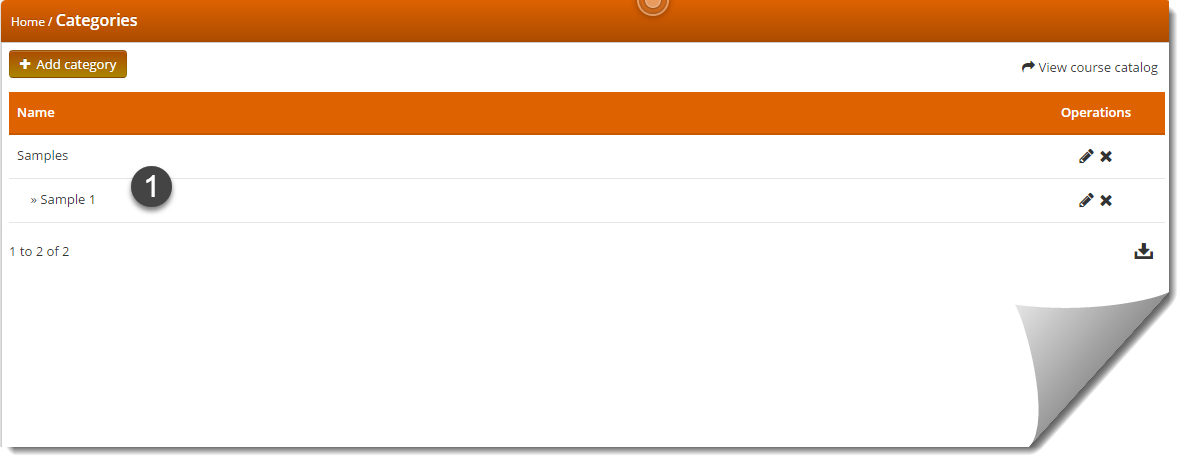Click the "1 to 2 of 2" pagination text

tap(39, 251)
